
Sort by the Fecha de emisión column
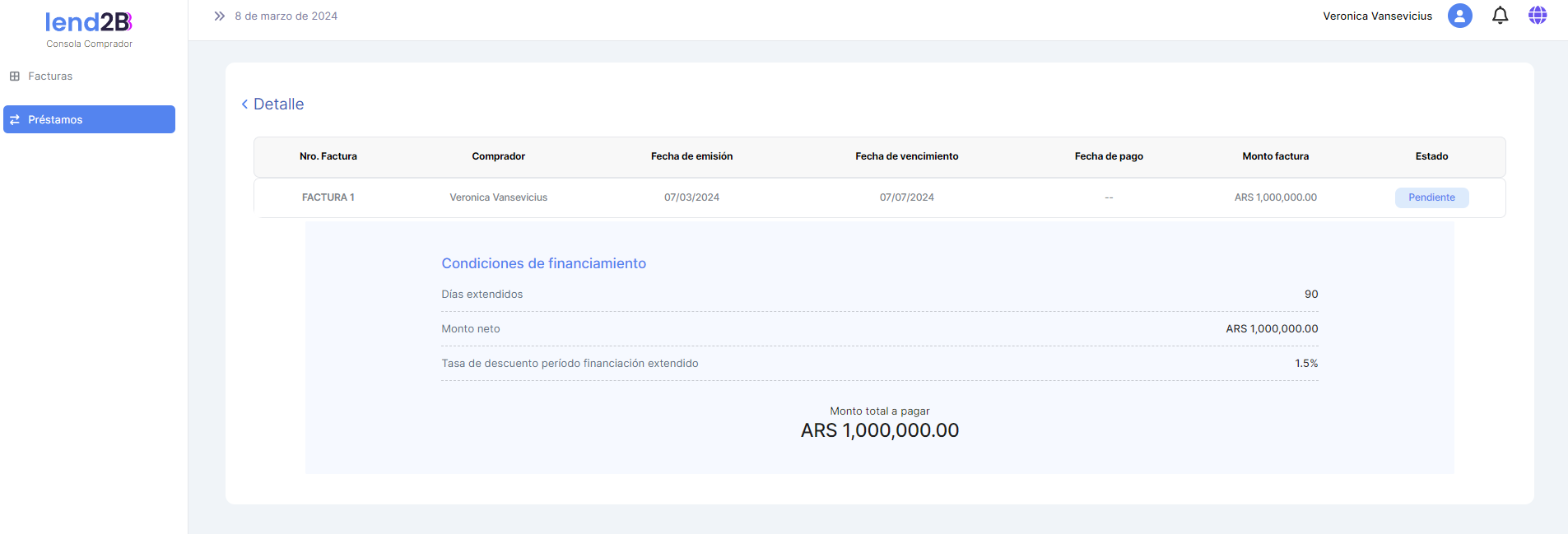pyautogui.click(x=691, y=156)
